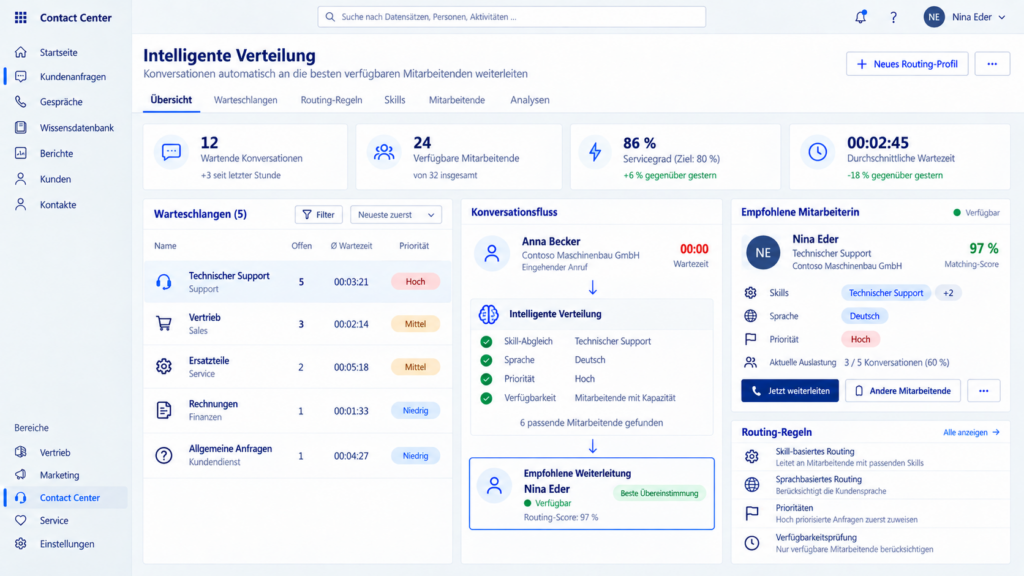1024x576 pixels.
Task: Click the Prioritäten flag icon in Routing-Regeln
Action: coord(752,513)
